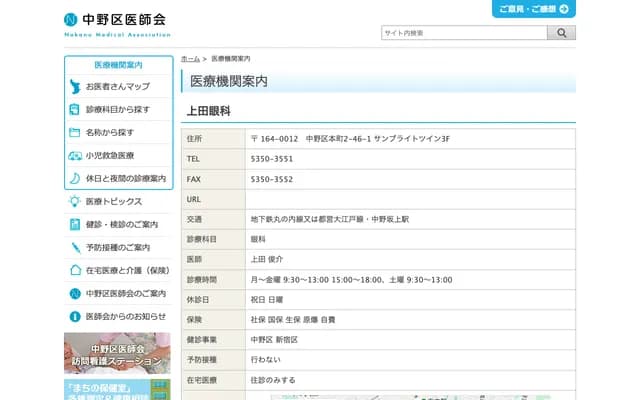Click the 休日と夜間の診療案内 moon icon

coord(75,178)
